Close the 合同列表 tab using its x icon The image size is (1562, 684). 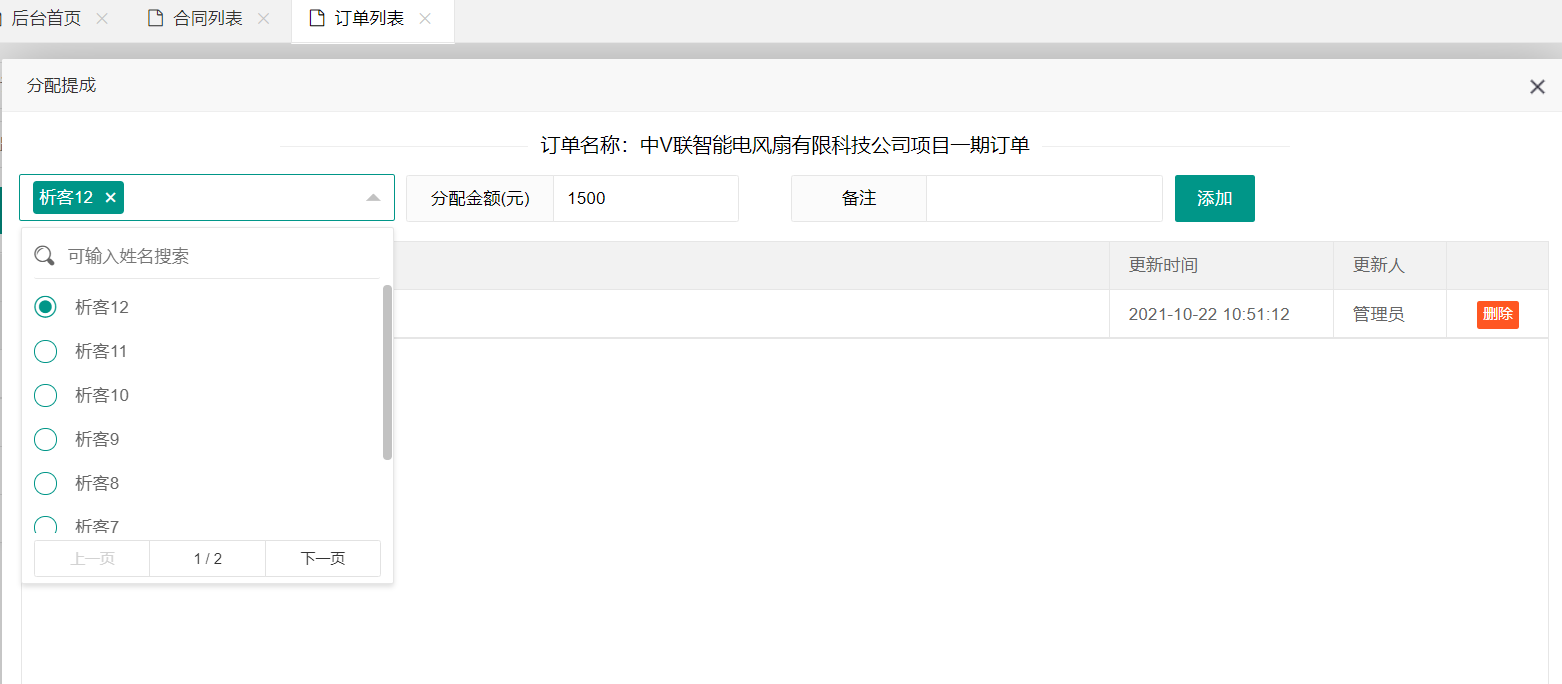coord(263,19)
